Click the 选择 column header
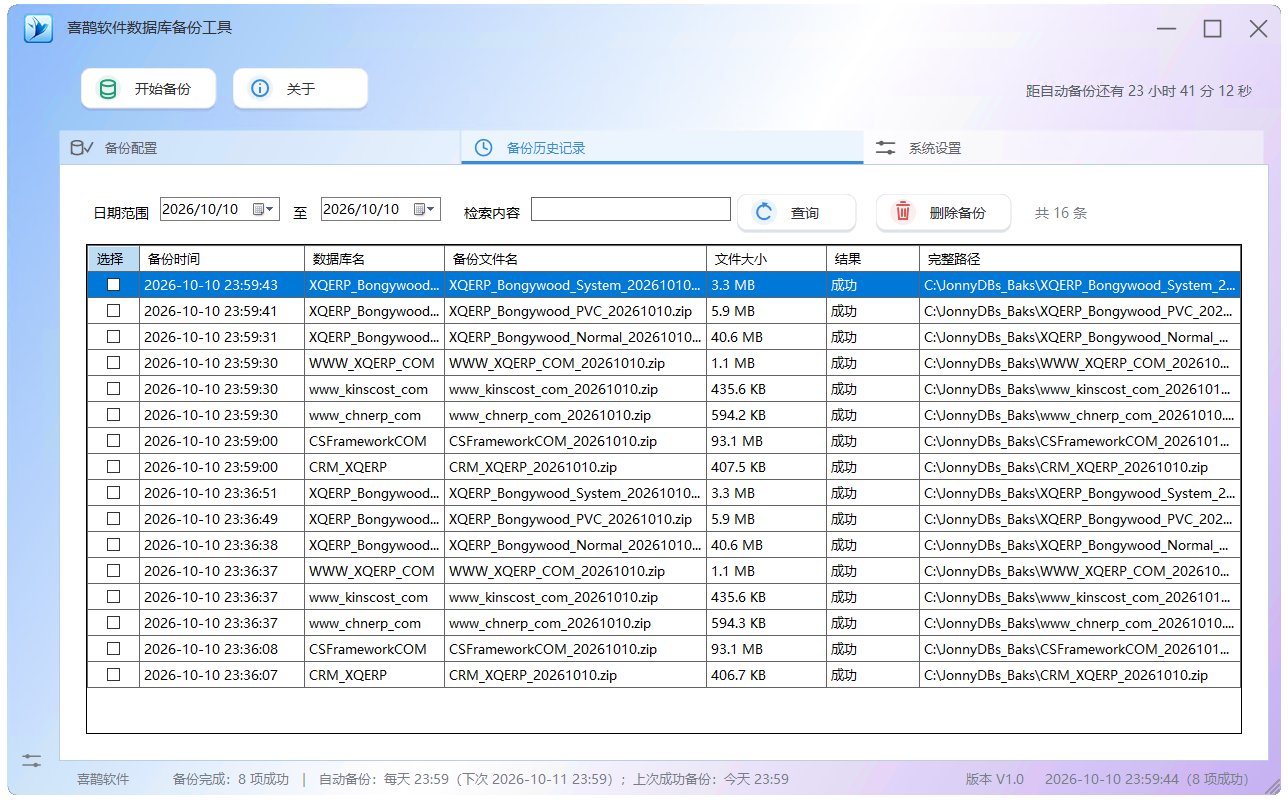 pyautogui.click(x=113, y=259)
